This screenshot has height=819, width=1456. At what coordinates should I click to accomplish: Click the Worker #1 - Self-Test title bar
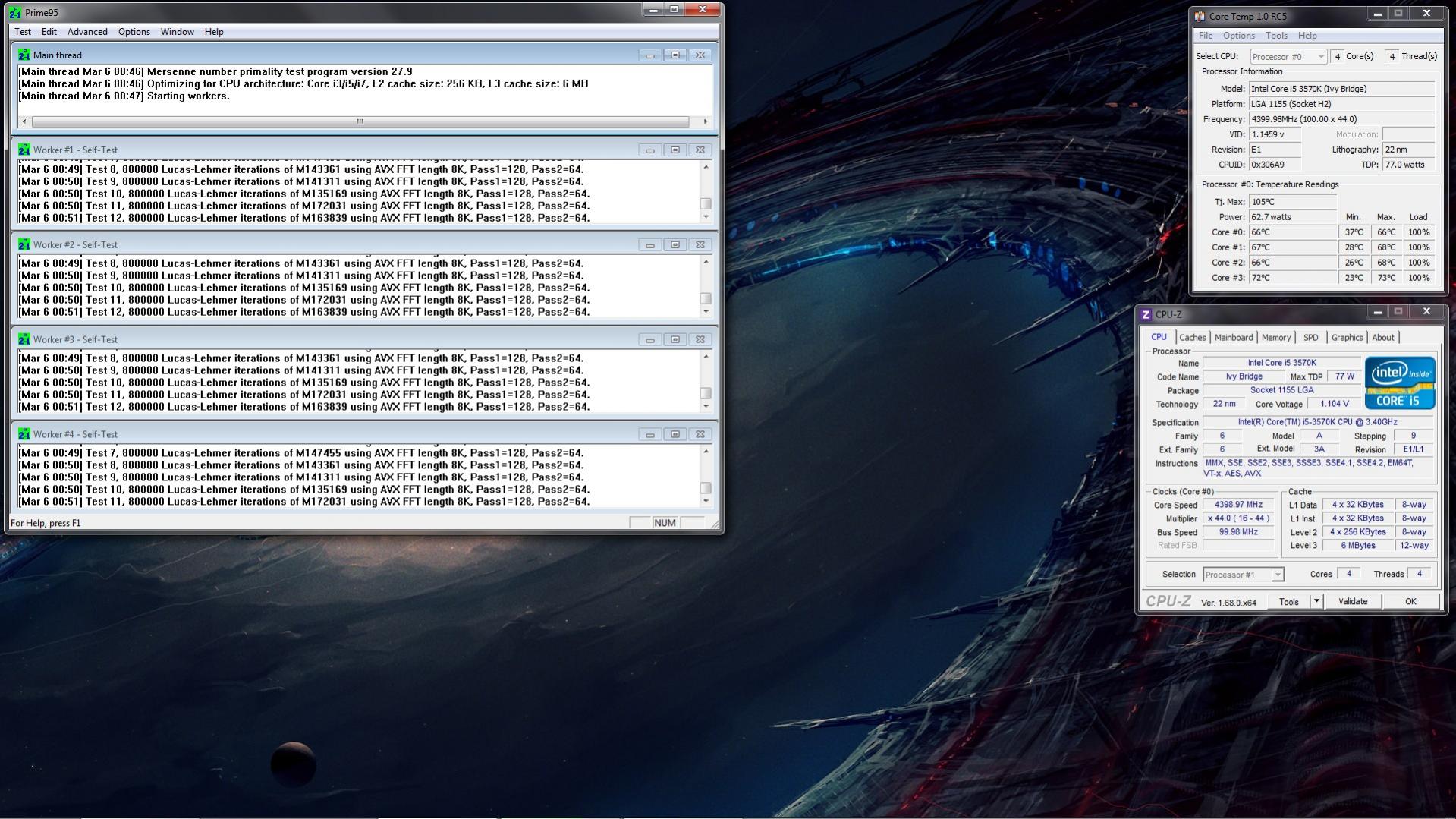(x=364, y=150)
